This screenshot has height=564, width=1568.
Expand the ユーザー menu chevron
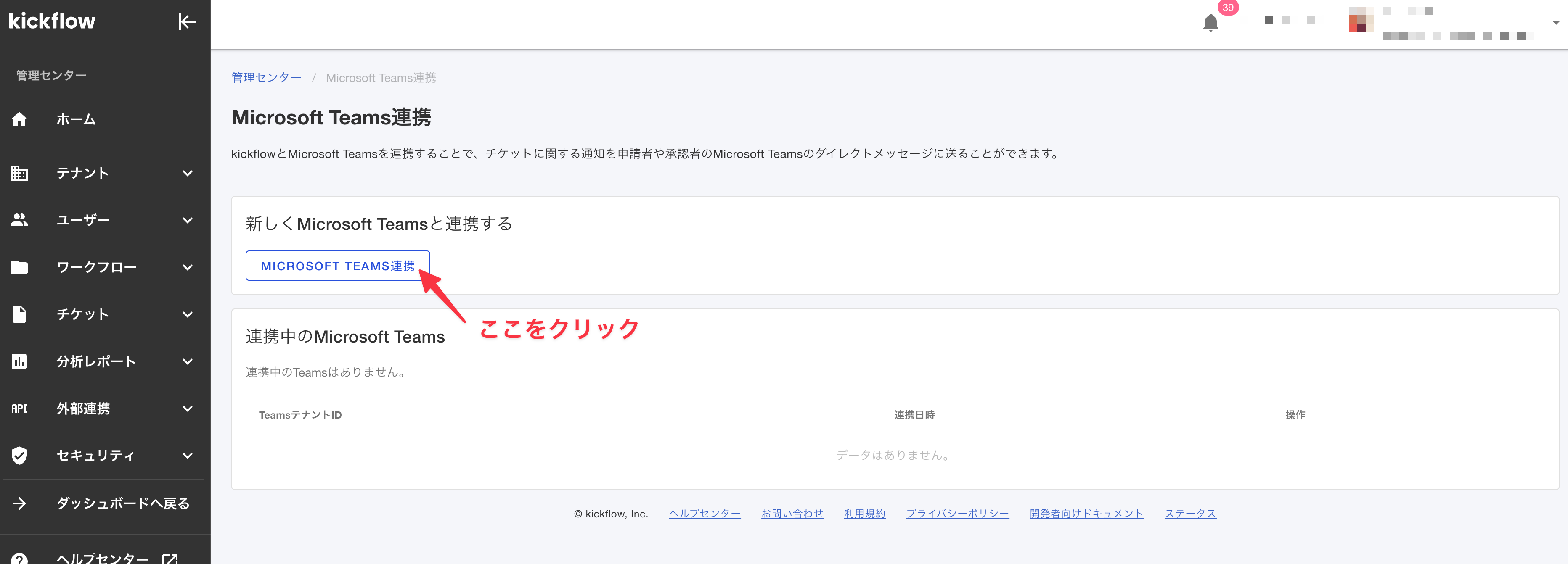[x=188, y=220]
